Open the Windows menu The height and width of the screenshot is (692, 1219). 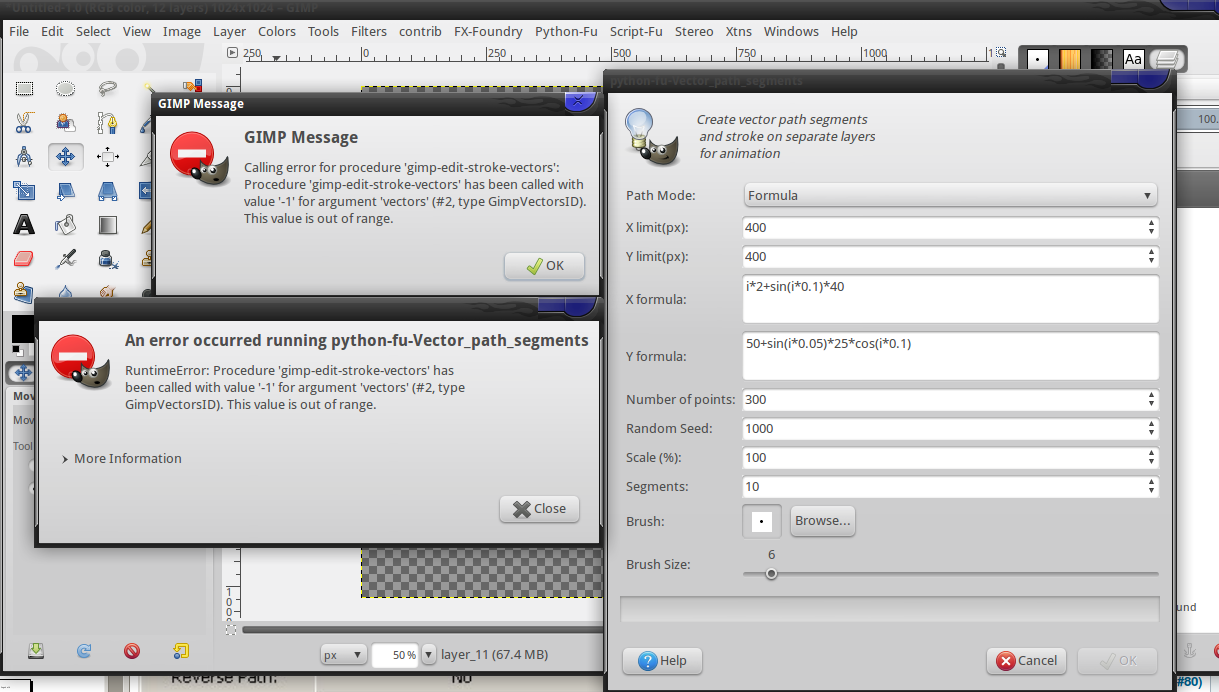[x=791, y=31]
